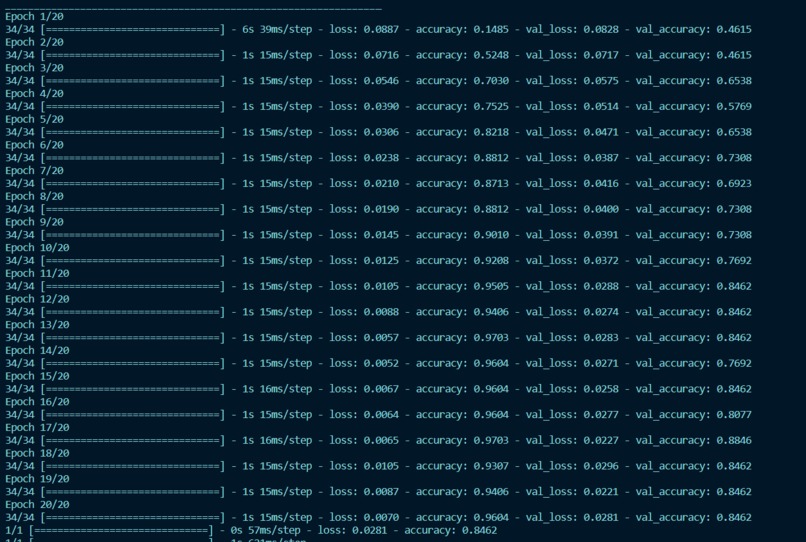Click val_loss value 0.0296
The height and width of the screenshot is (542, 806).
pyautogui.click(x=601, y=466)
